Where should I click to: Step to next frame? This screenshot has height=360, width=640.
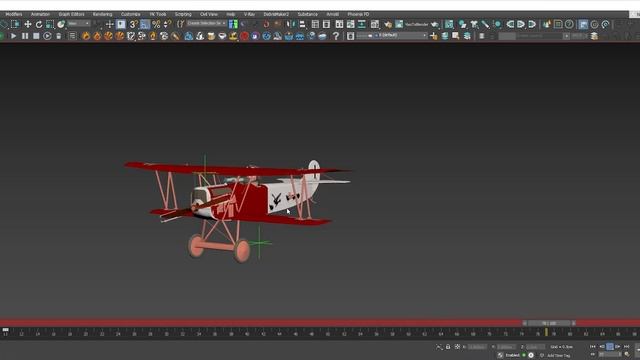[x=618, y=347]
